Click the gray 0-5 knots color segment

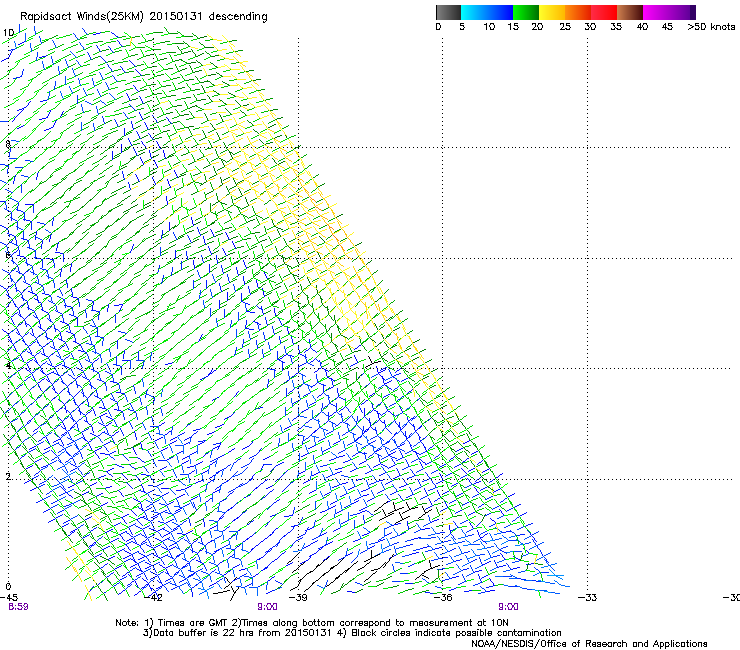tap(448, 12)
